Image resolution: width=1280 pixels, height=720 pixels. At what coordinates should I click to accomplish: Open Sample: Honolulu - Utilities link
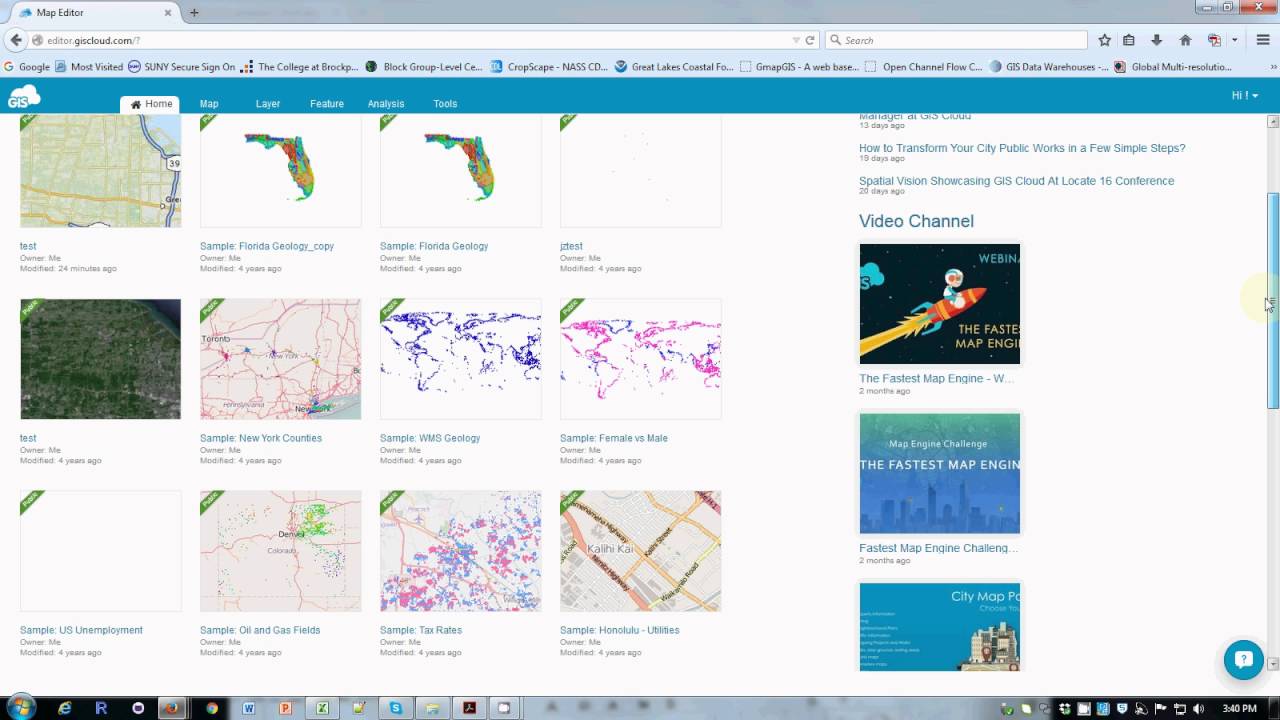(x=619, y=630)
